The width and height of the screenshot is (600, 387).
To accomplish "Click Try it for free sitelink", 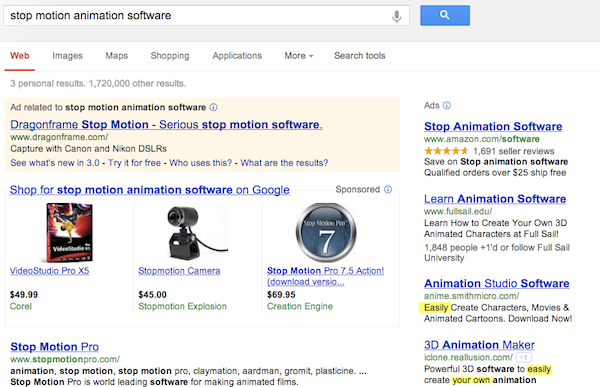I will pyautogui.click(x=134, y=163).
